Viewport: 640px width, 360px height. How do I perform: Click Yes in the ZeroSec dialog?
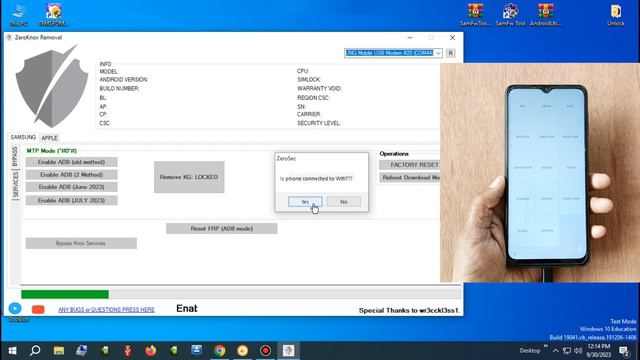pyautogui.click(x=305, y=202)
